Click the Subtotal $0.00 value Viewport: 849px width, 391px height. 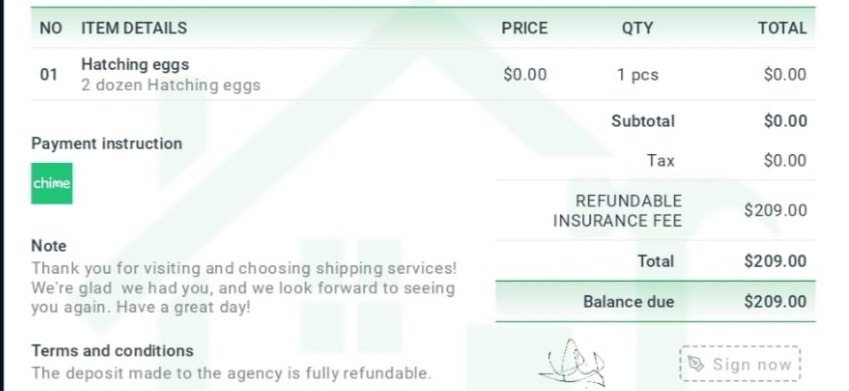click(785, 121)
